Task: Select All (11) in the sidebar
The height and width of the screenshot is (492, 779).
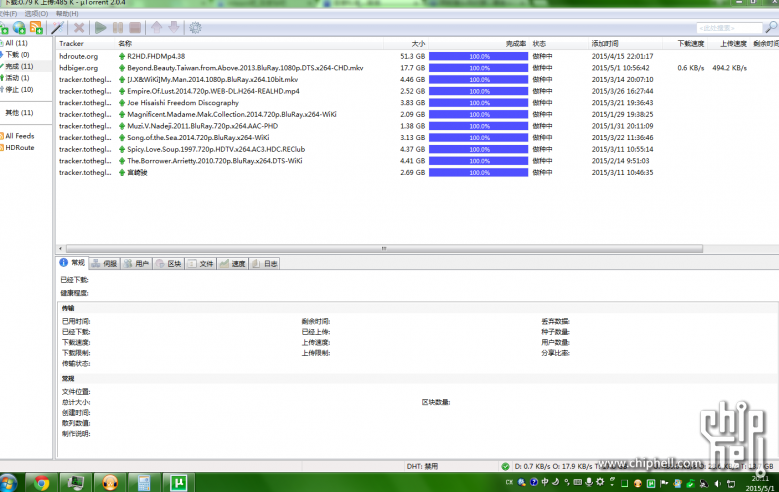Action: 16,43
